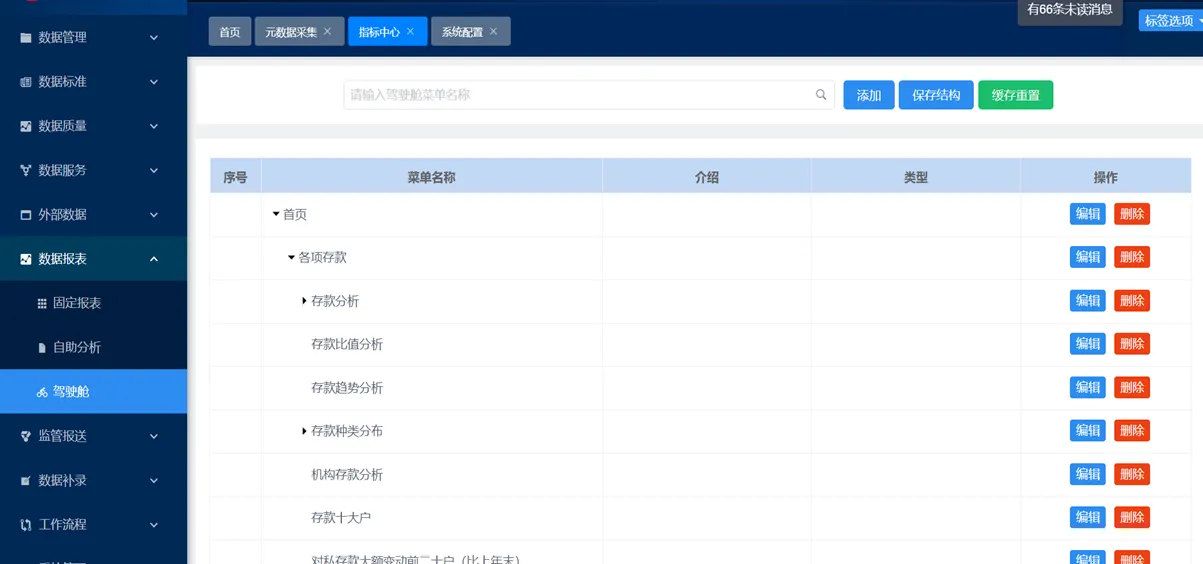Collapse the 首页 tree node
Viewport: 1203px width, 564px height.
[x=276, y=214]
